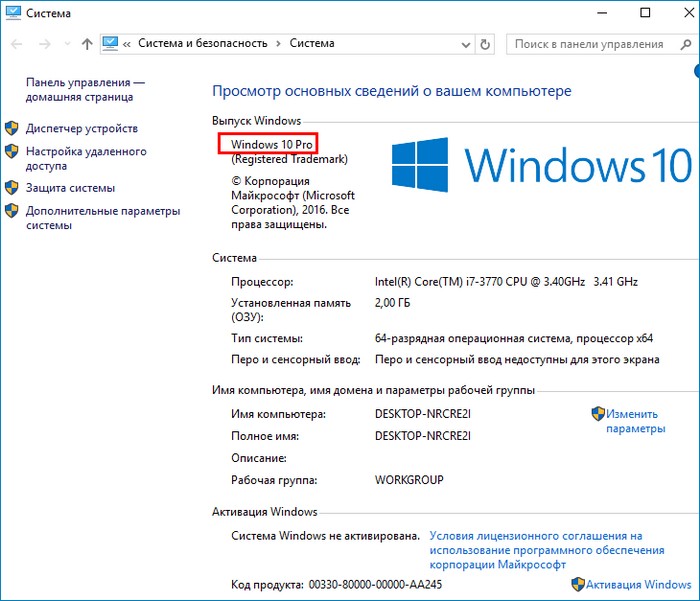Screen dimensions: 700x601
Task: Click the shield icon next to Изменить параметры
Action: coord(598,414)
